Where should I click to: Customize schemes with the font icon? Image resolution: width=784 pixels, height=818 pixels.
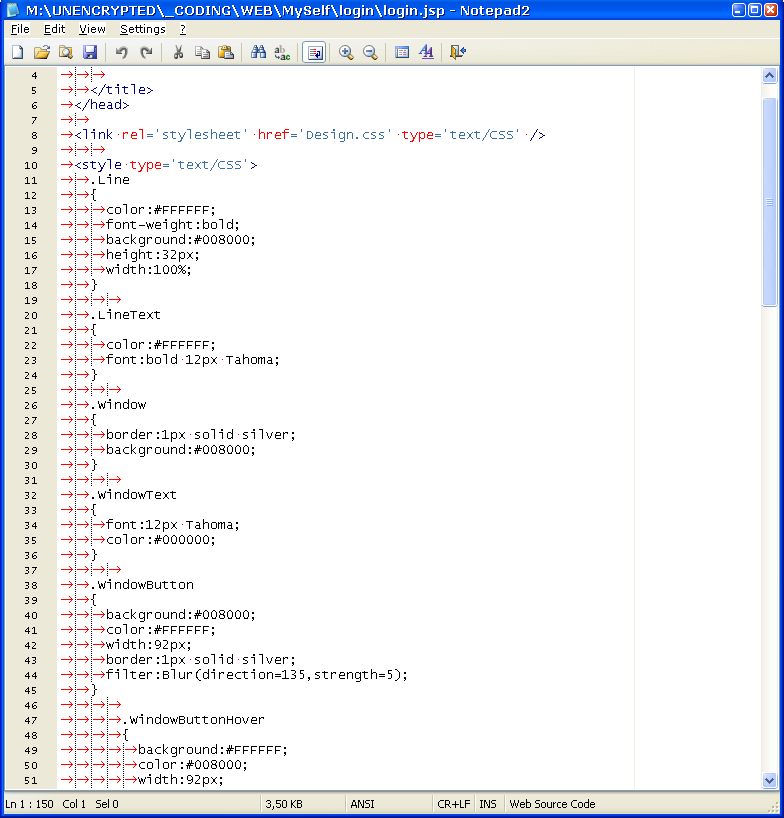click(426, 52)
